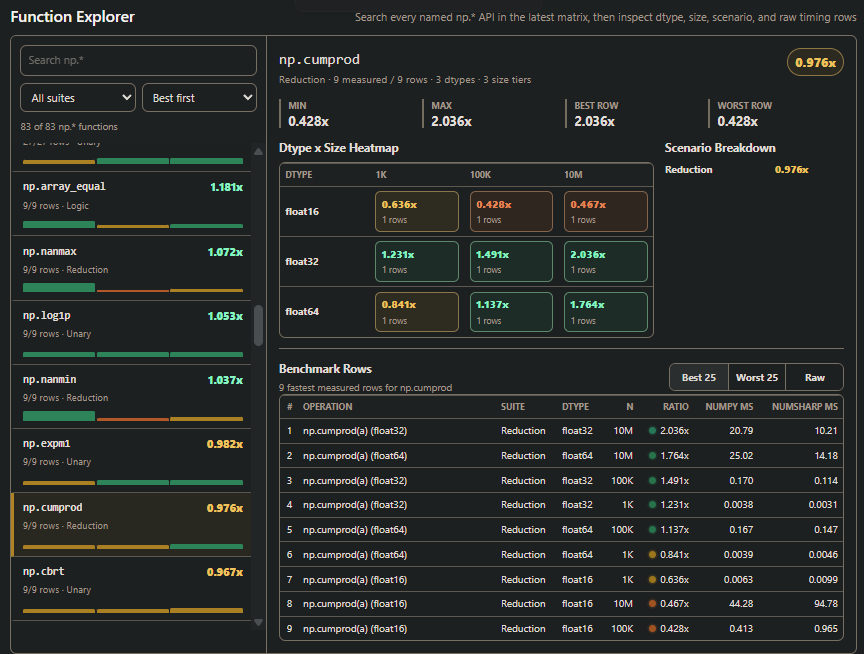Click the 20.79 numpy ms value
Viewport: 864px width, 654px height.
pyautogui.click(x=741, y=431)
